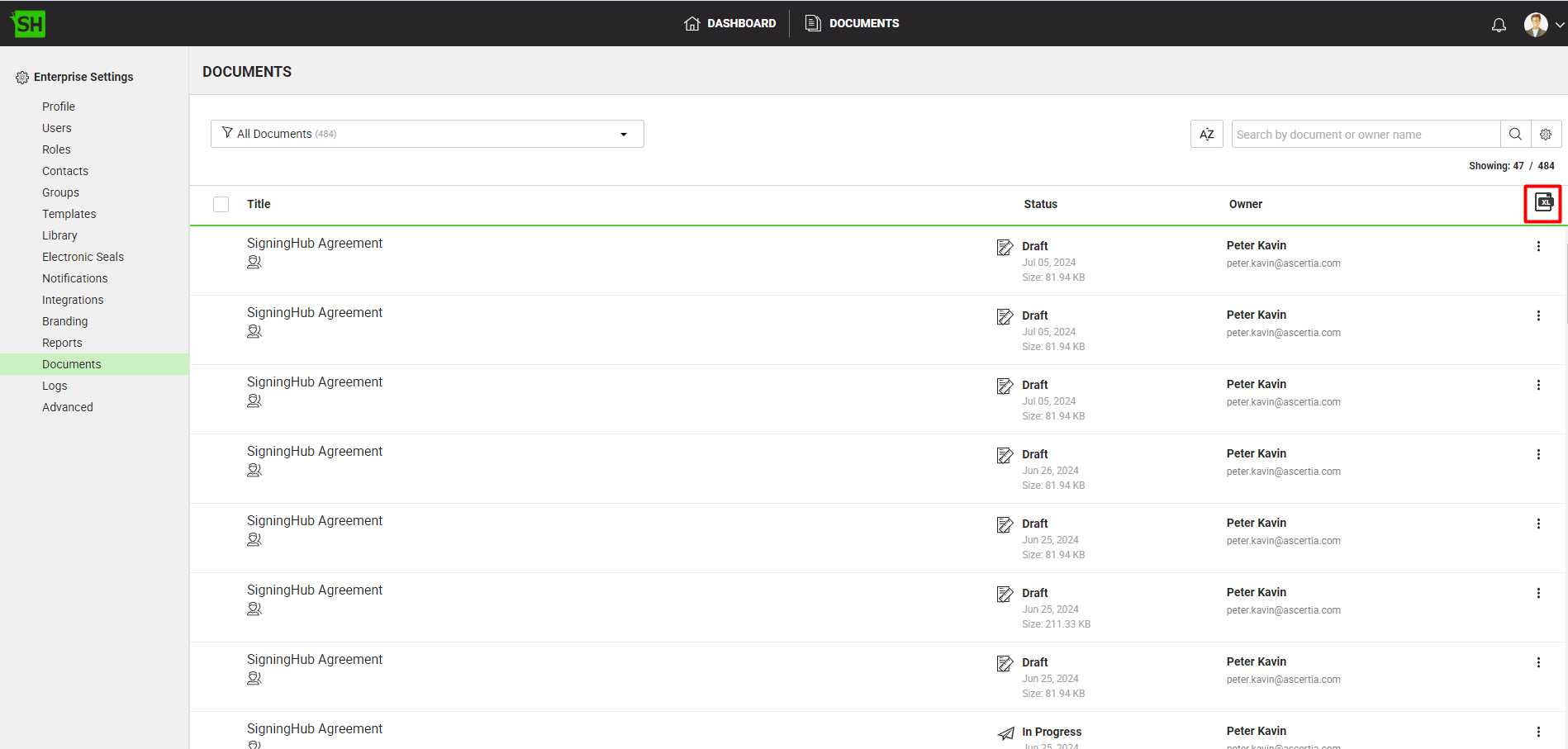This screenshot has height=749, width=1568.
Task: Click the In Progress status icon
Action: 1005,733
